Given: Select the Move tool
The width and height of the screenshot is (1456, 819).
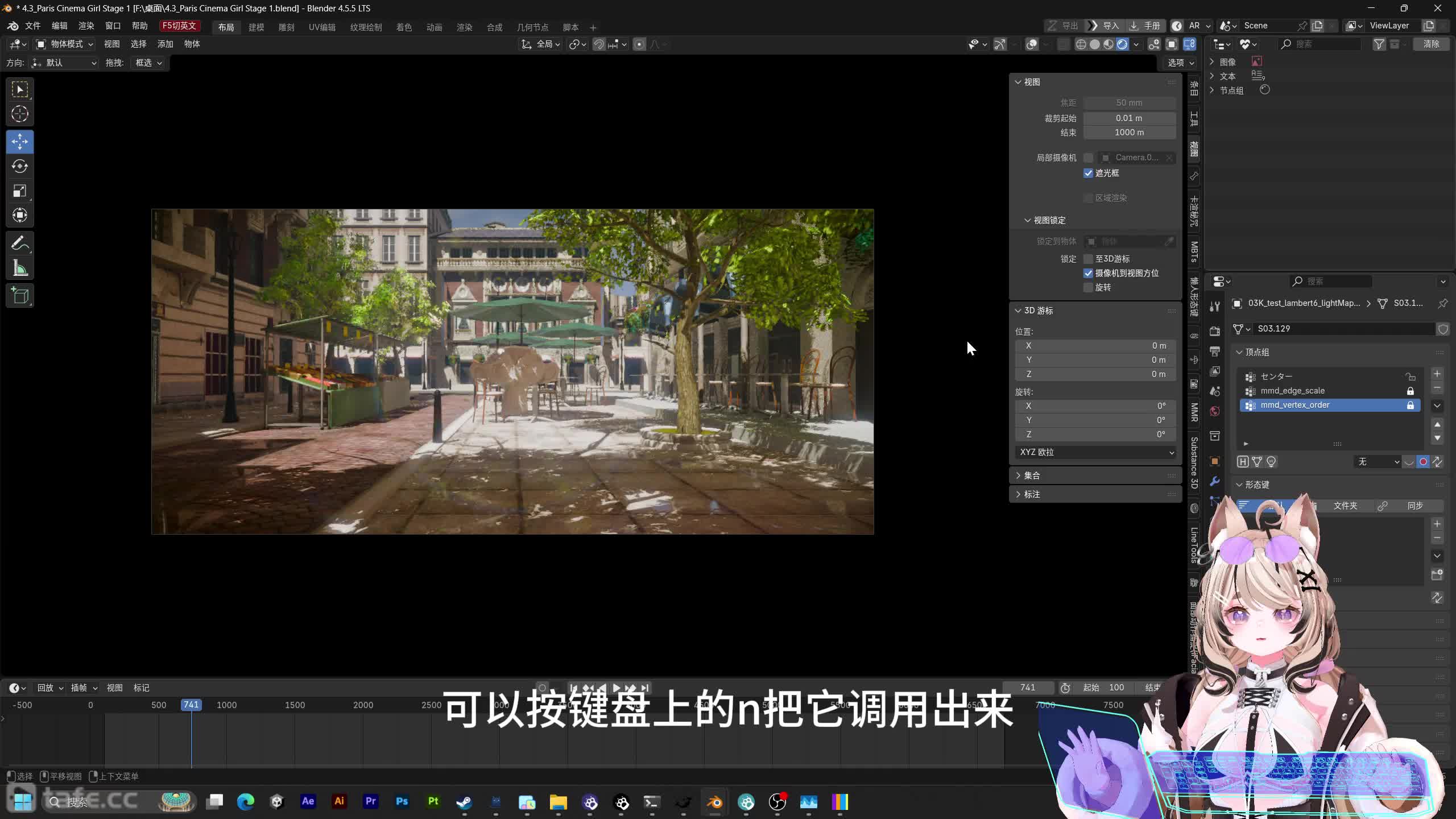Looking at the screenshot, I should (x=20, y=142).
